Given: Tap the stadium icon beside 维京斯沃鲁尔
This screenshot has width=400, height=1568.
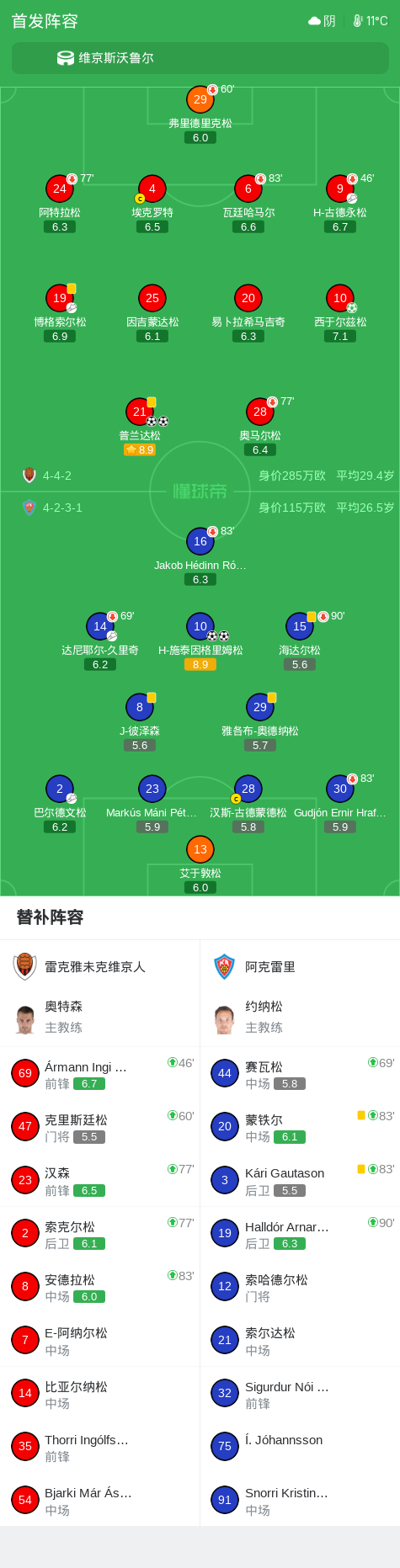Looking at the screenshot, I should (x=66, y=58).
